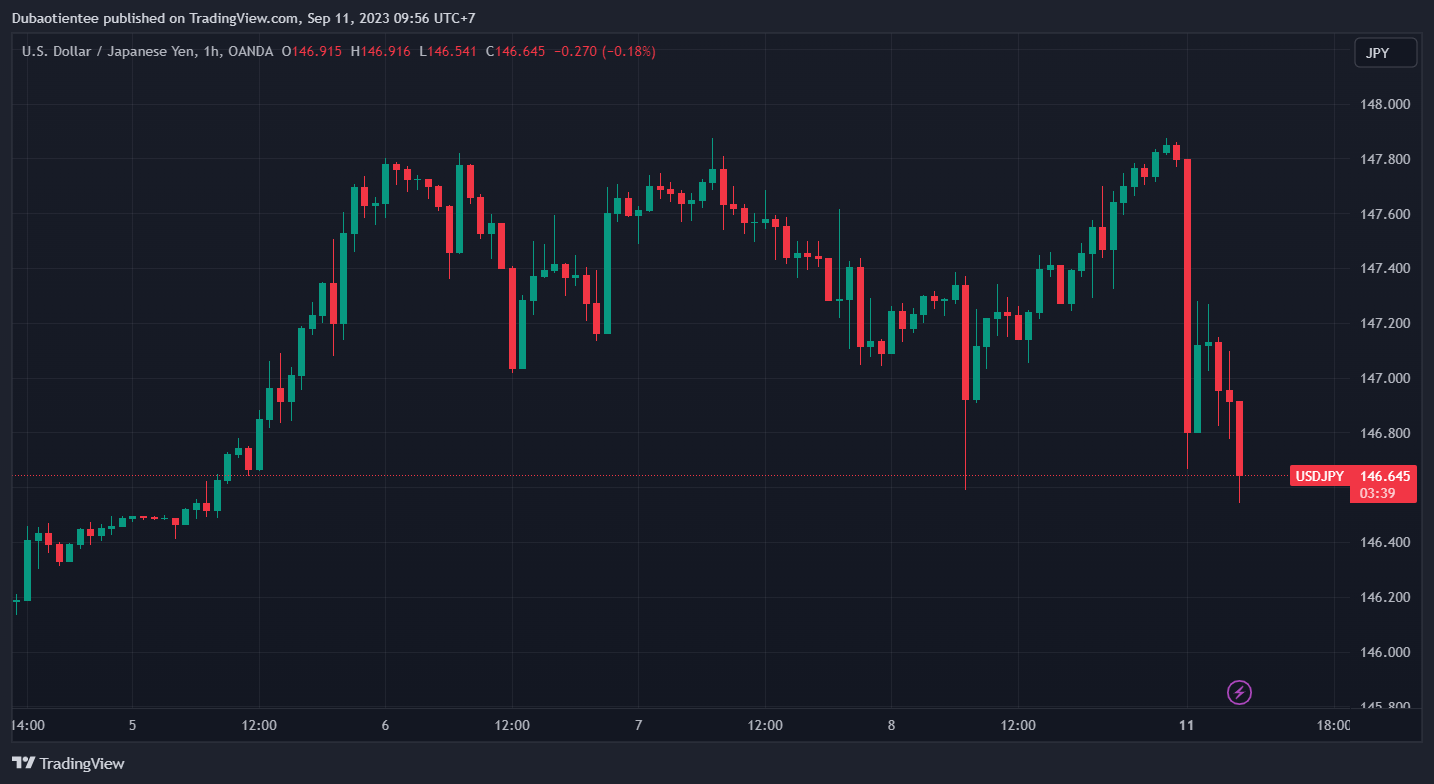Select the open value O146.915
Screen dimensions: 1434x784
pyautogui.click(x=315, y=51)
